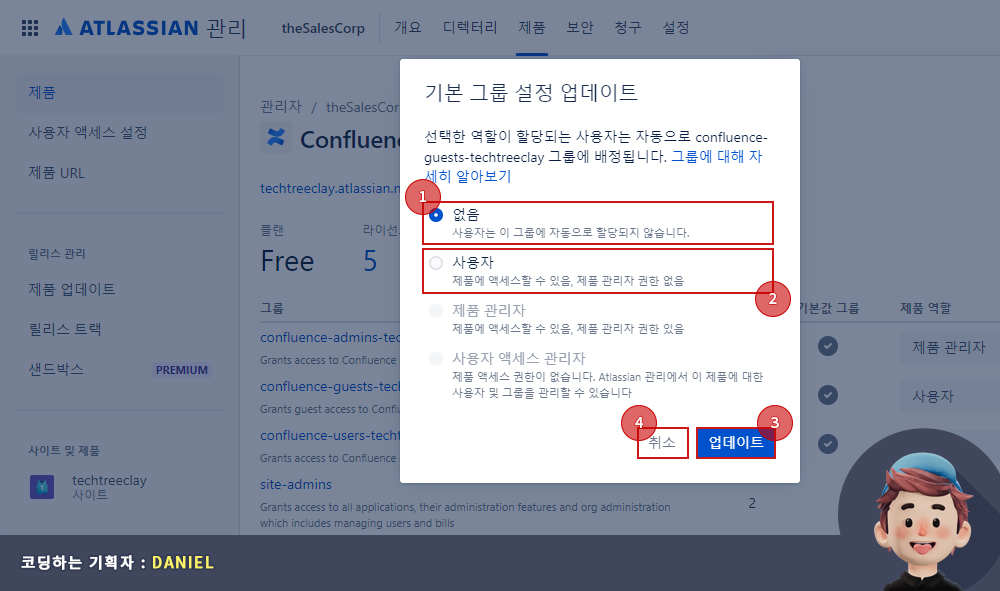Screen dimensions: 1000x591
Task: Select the 사용자 radio option
Action: [436, 263]
